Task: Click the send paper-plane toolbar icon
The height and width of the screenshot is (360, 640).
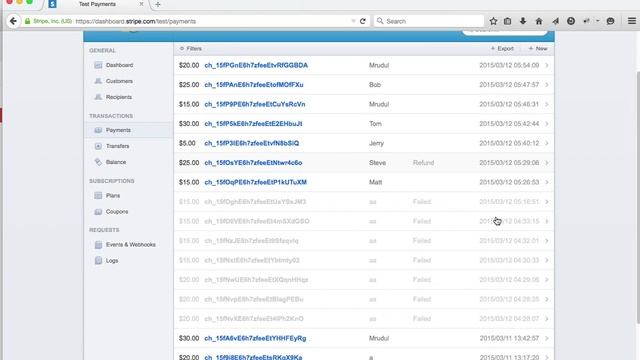Action: pyautogui.click(x=555, y=21)
